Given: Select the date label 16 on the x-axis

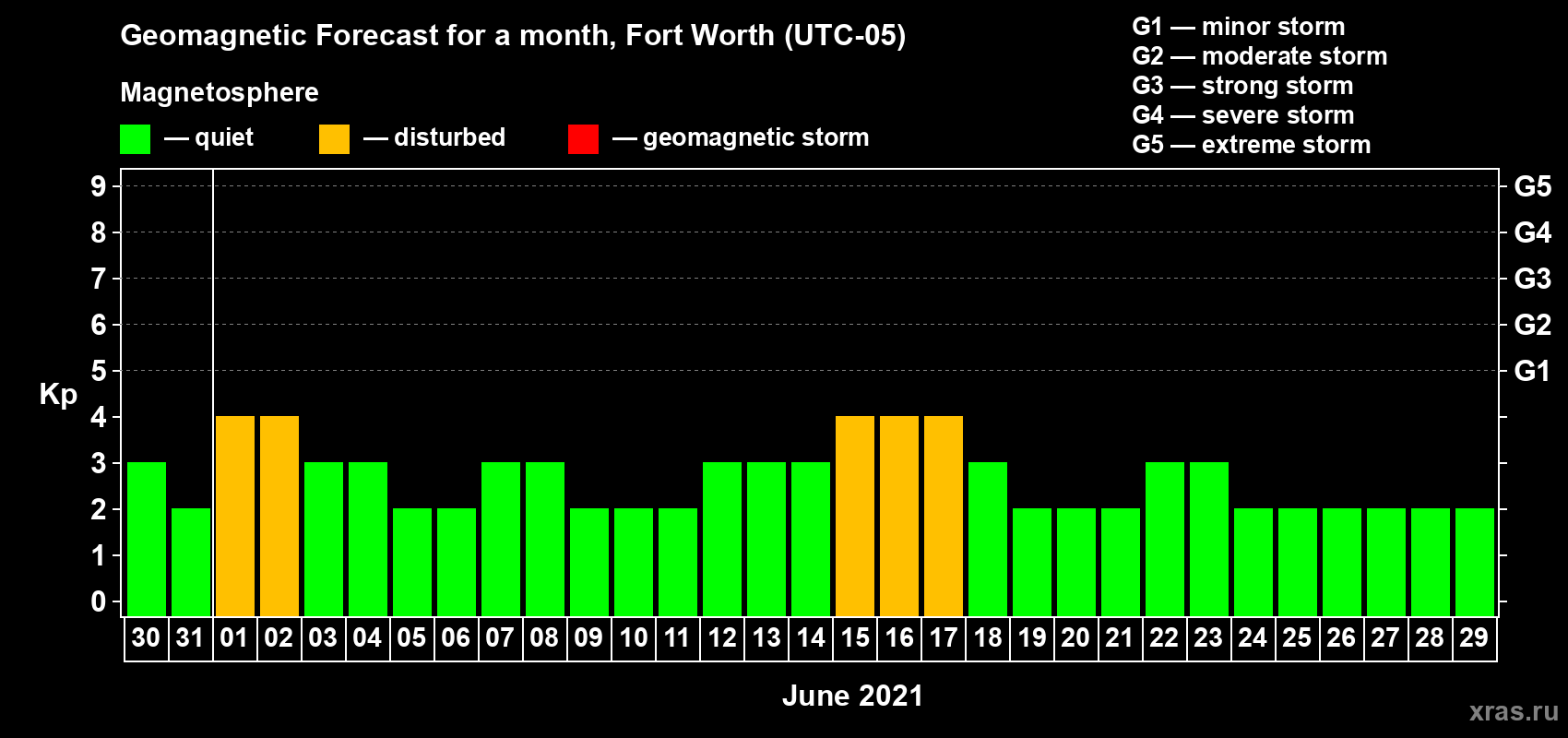Looking at the screenshot, I should 899,638.
